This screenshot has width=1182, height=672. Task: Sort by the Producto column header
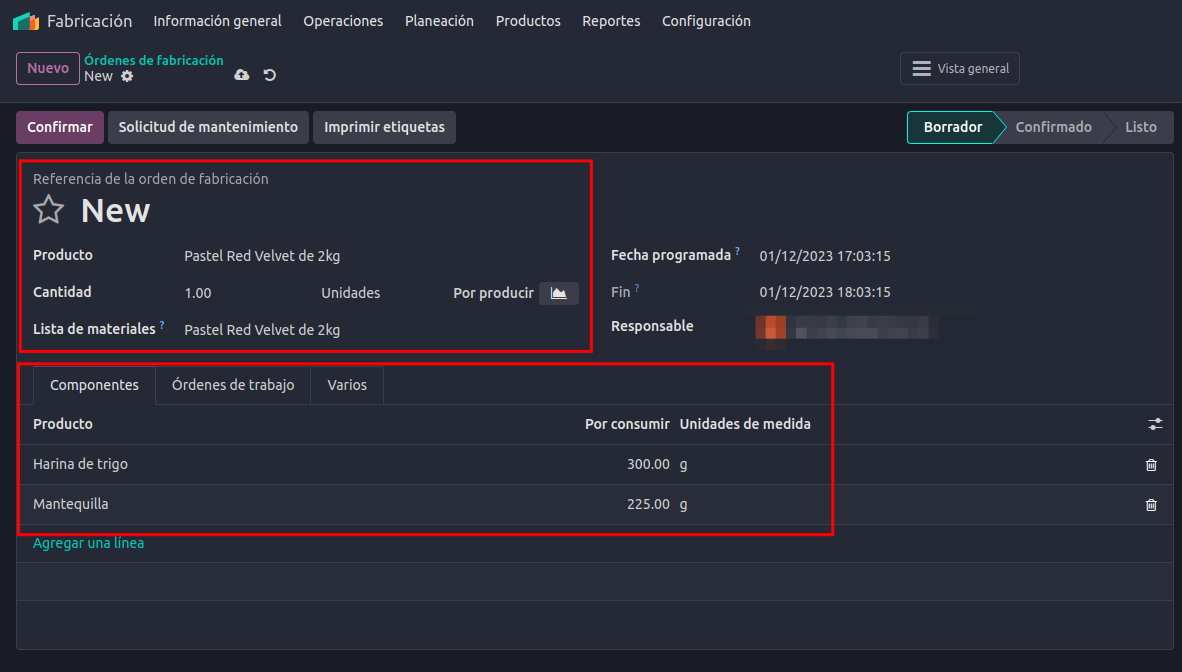point(63,424)
